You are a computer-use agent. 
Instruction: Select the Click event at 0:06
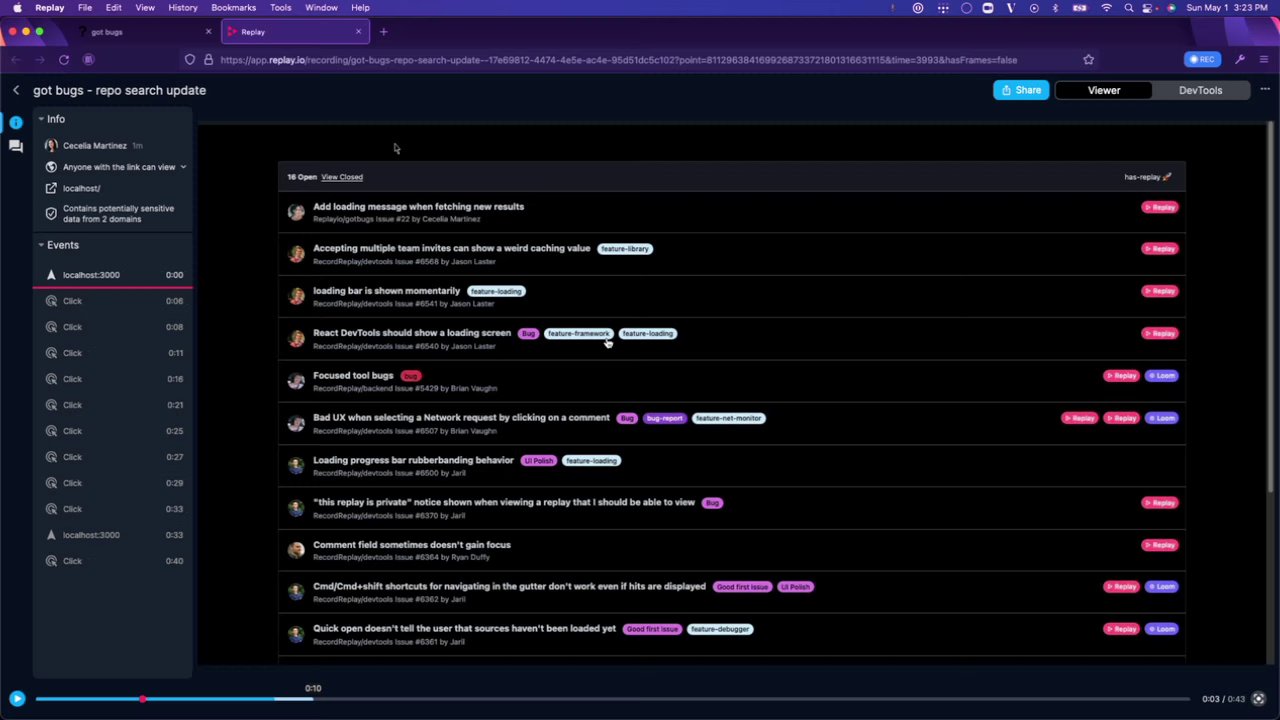click(113, 301)
